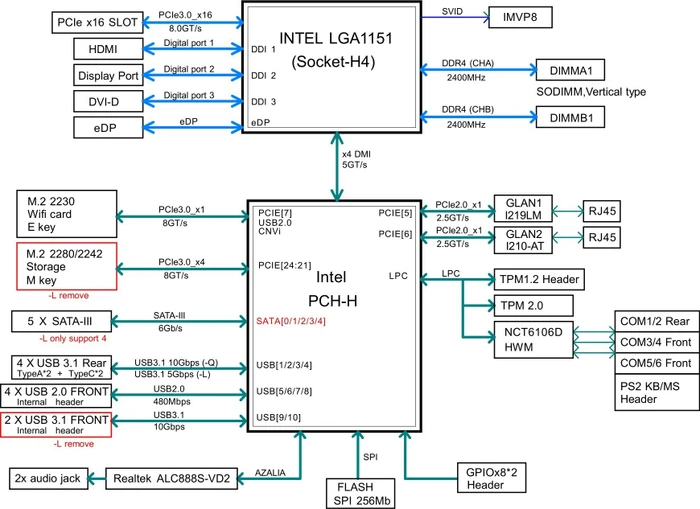Select the AZALIA link label
The width and height of the screenshot is (700, 509).
pyautogui.click(x=270, y=472)
